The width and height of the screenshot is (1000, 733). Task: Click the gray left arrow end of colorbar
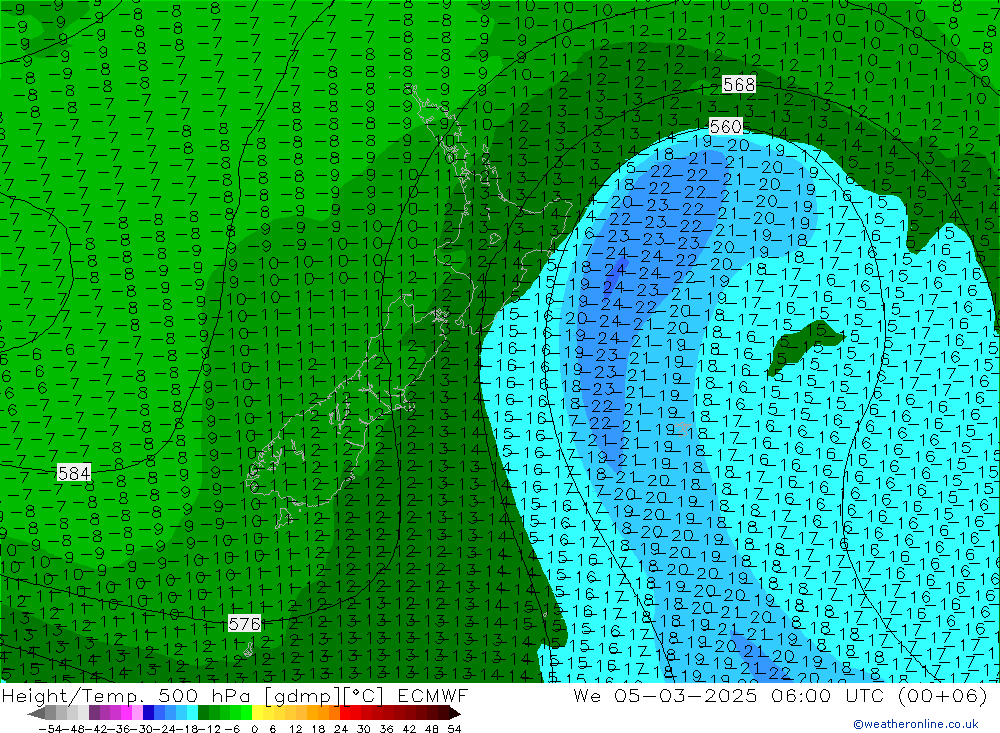37,713
